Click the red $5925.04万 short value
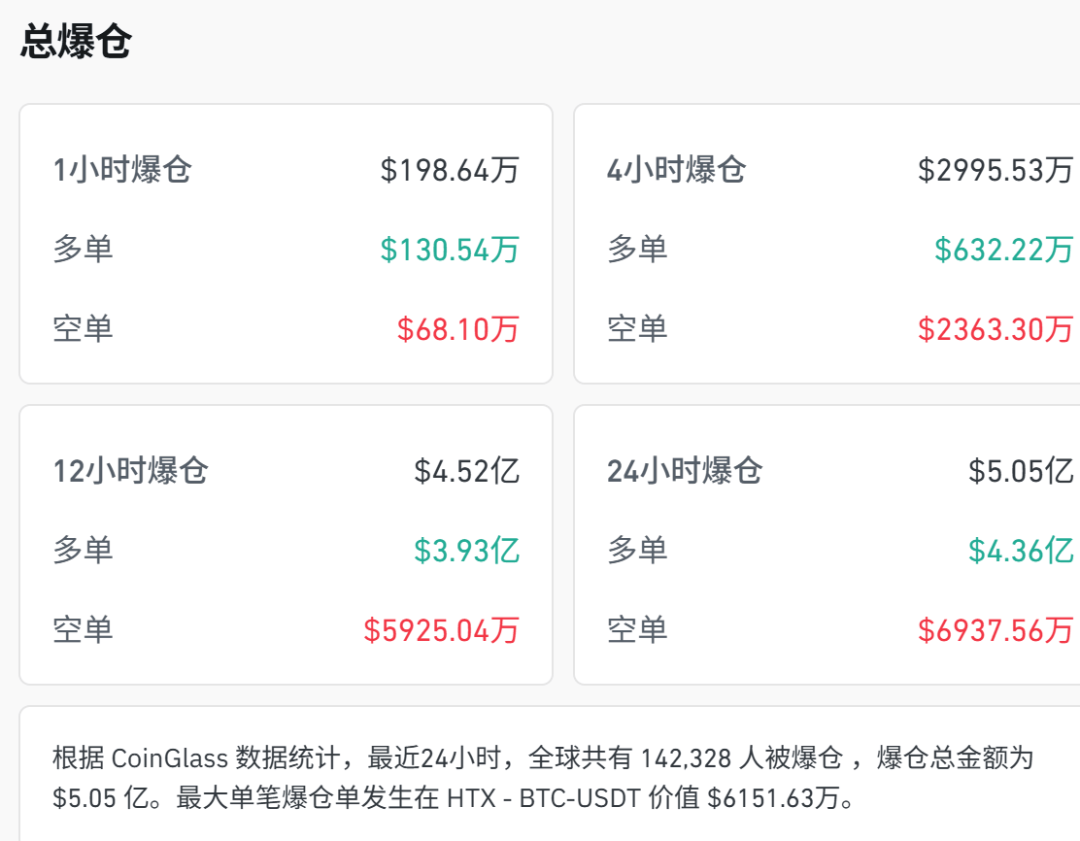The height and width of the screenshot is (841, 1080). coord(441,630)
